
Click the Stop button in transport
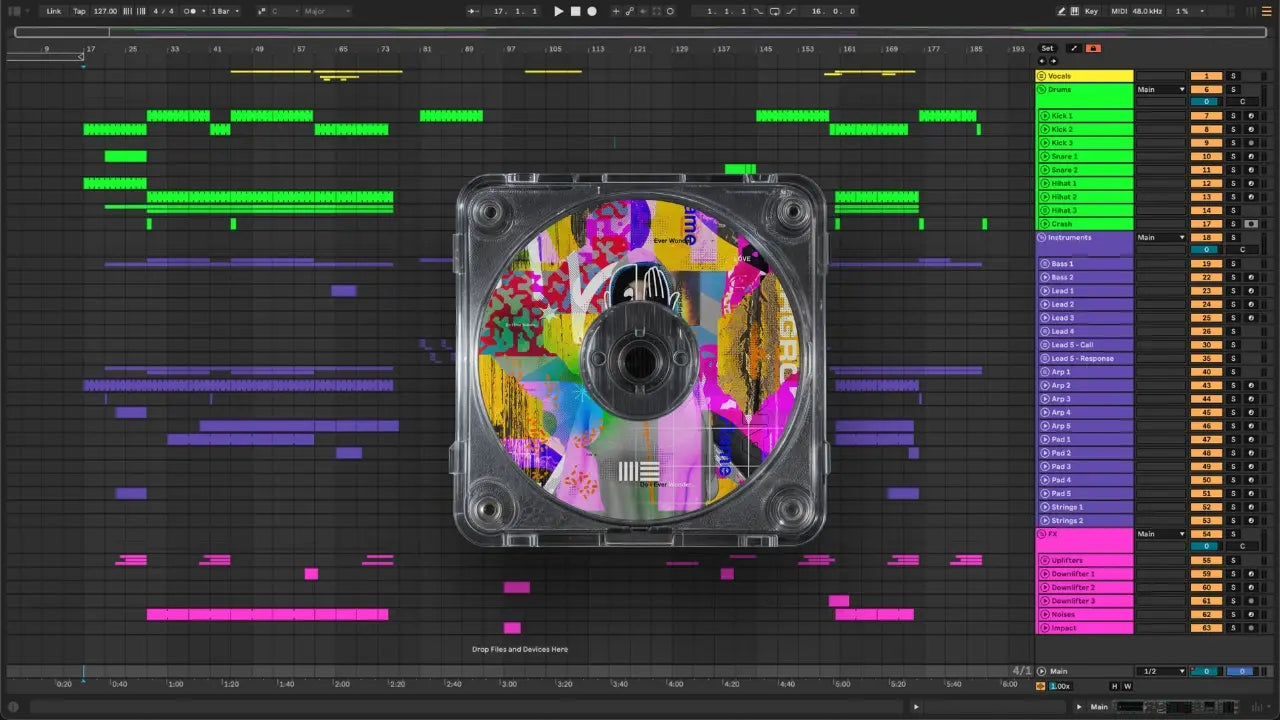[x=575, y=11]
